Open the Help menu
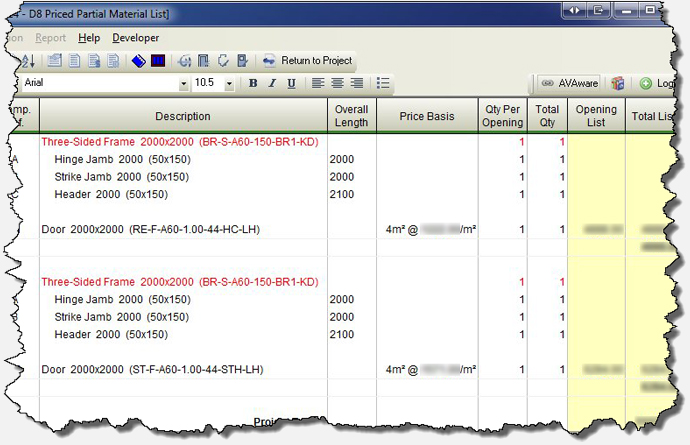Screen dimensions: 690x445 point(89,38)
